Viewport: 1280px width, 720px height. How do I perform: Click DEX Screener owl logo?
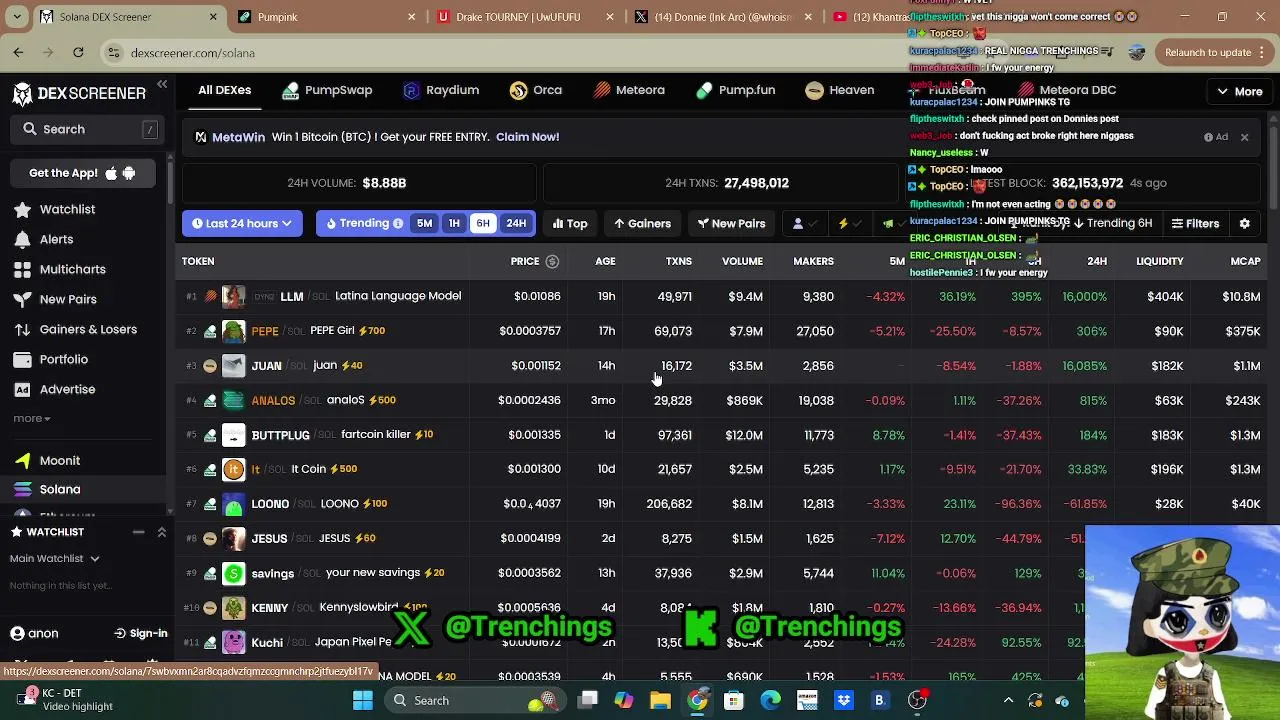click(22, 94)
